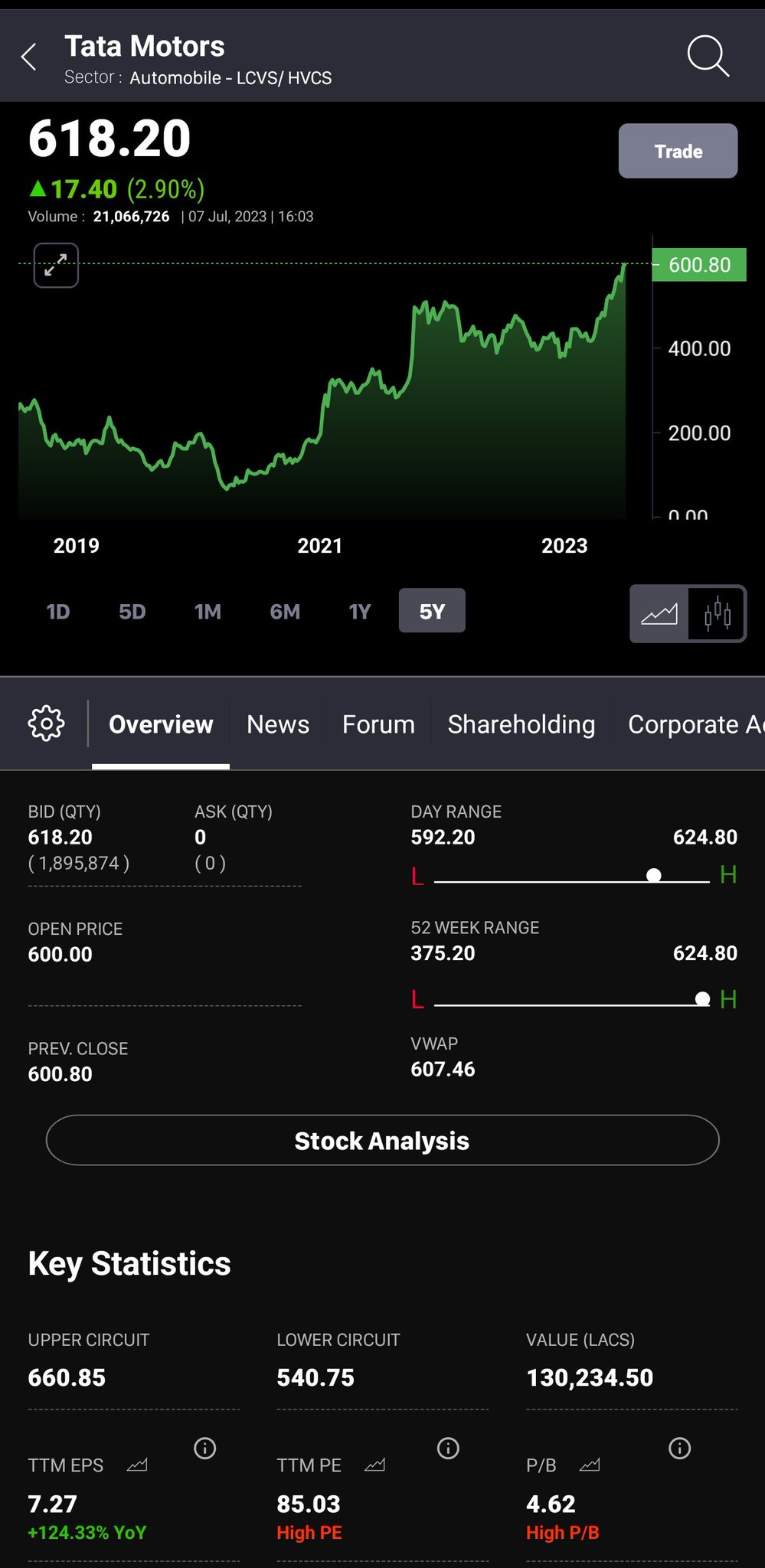
Task: Open P/B trend chart icon
Action: 590,1465
